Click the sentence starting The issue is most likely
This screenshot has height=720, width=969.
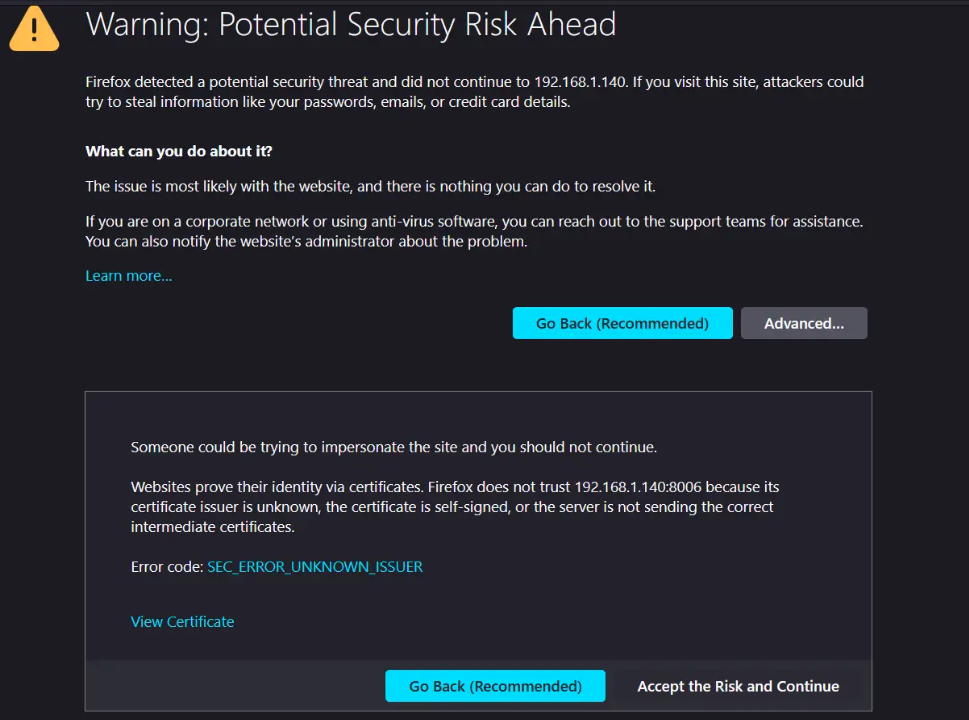tap(370, 186)
